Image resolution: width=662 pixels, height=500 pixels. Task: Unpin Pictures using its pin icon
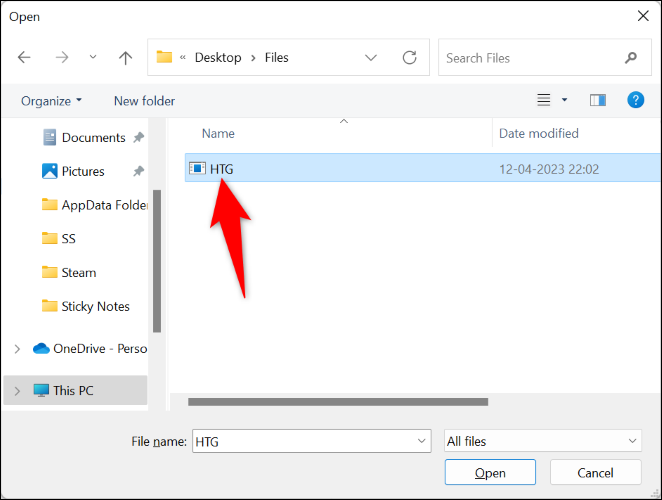[x=138, y=171]
